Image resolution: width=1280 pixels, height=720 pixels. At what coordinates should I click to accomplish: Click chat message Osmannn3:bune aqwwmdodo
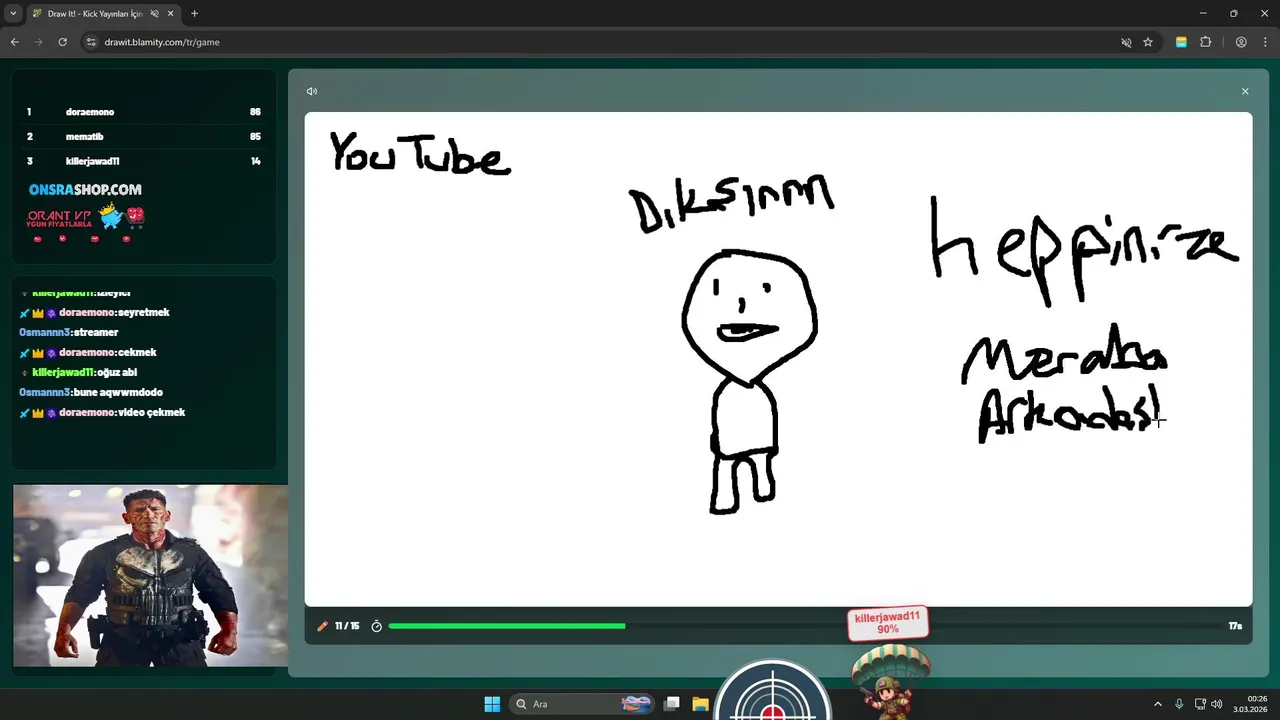click(x=91, y=392)
